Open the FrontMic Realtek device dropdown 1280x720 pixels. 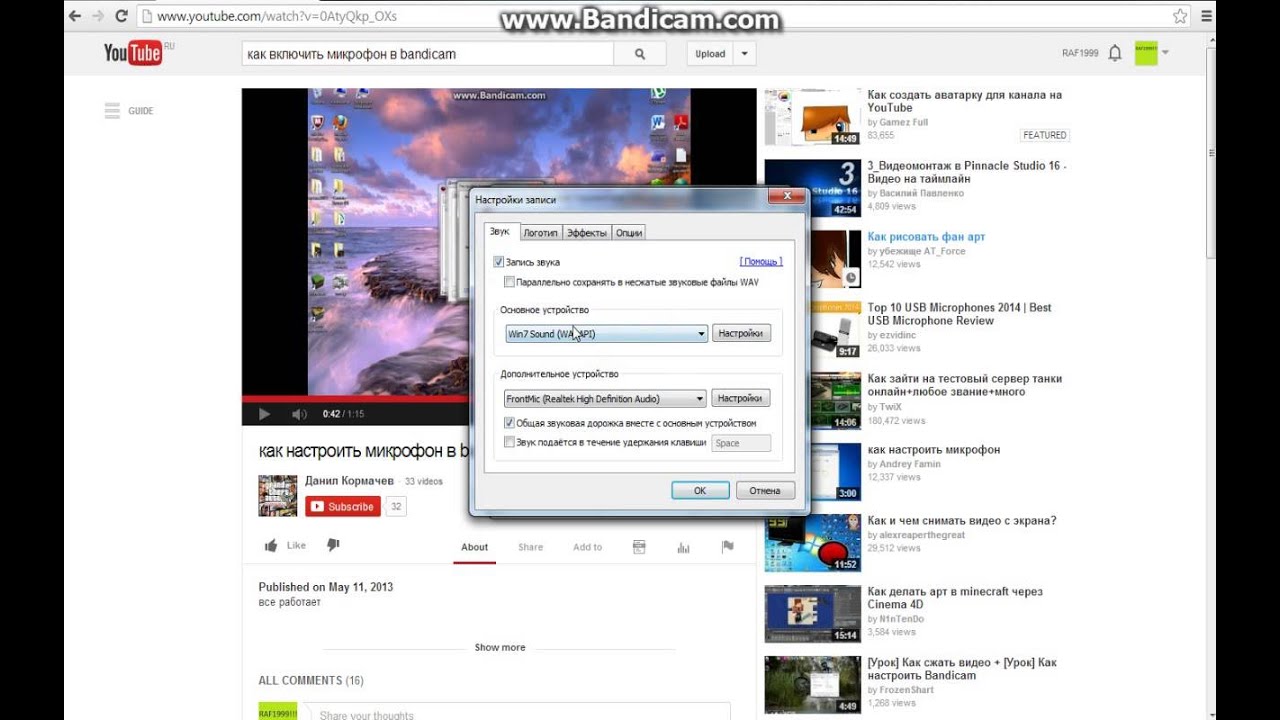pyautogui.click(x=605, y=399)
